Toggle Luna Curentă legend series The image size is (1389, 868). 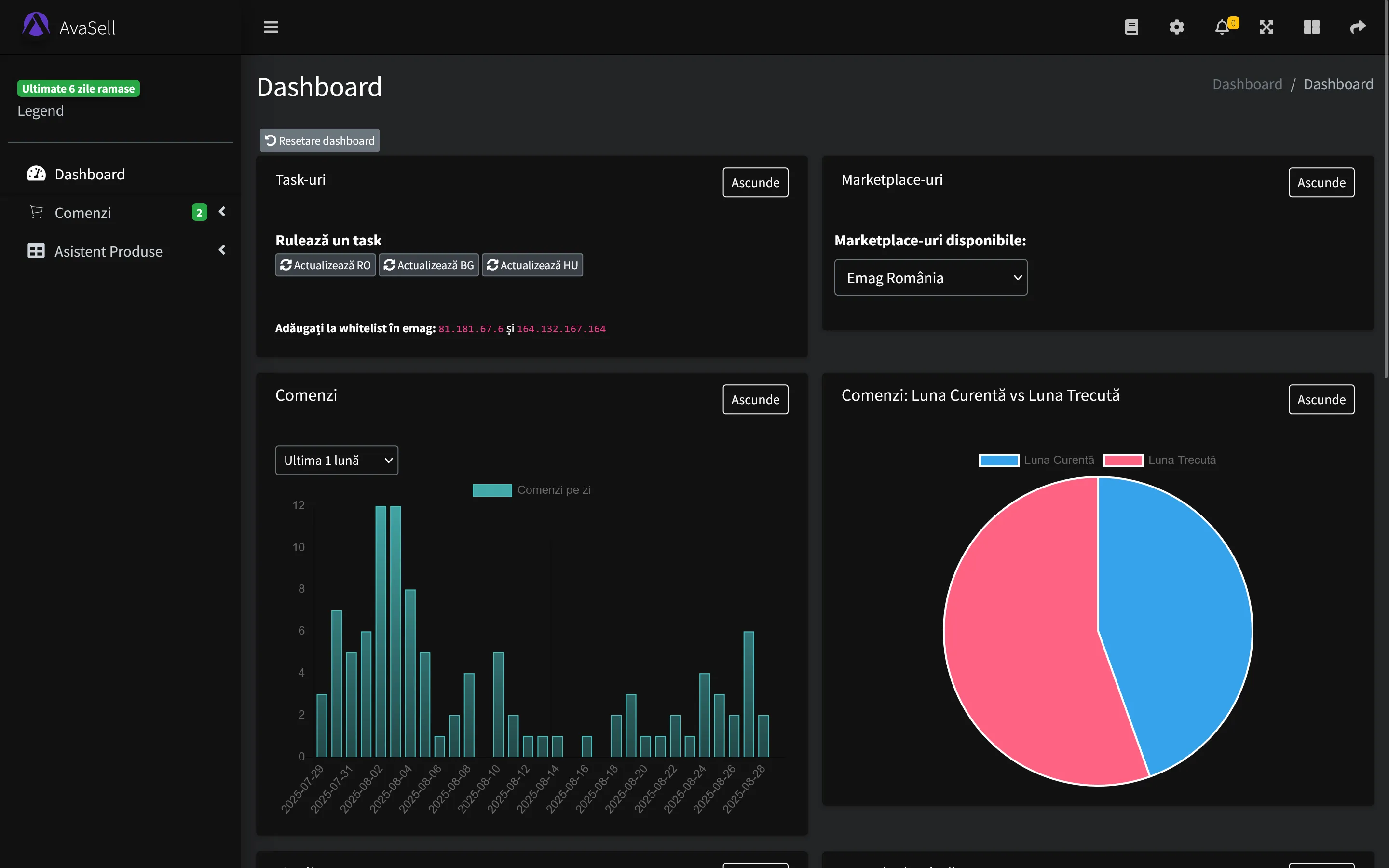coord(1036,460)
